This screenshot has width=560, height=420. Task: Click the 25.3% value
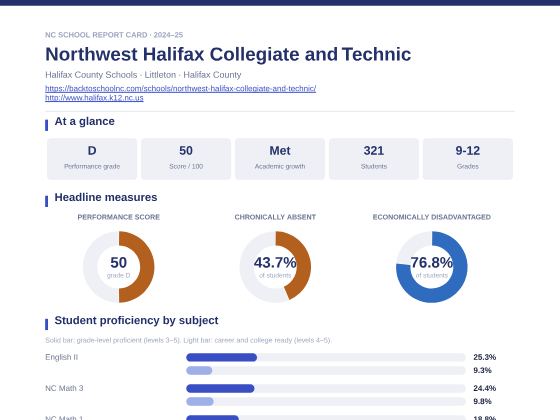click(x=485, y=357)
